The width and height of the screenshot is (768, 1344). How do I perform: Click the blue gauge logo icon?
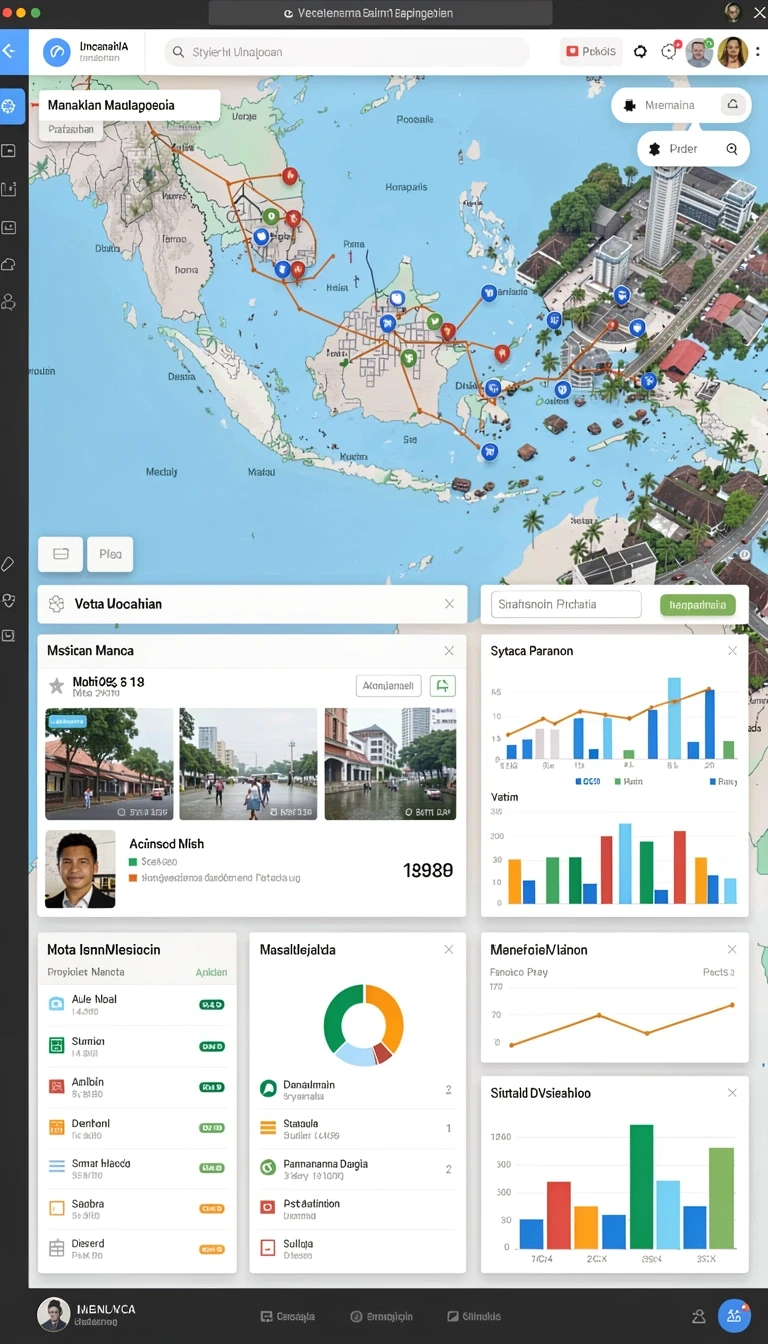[x=57, y=52]
